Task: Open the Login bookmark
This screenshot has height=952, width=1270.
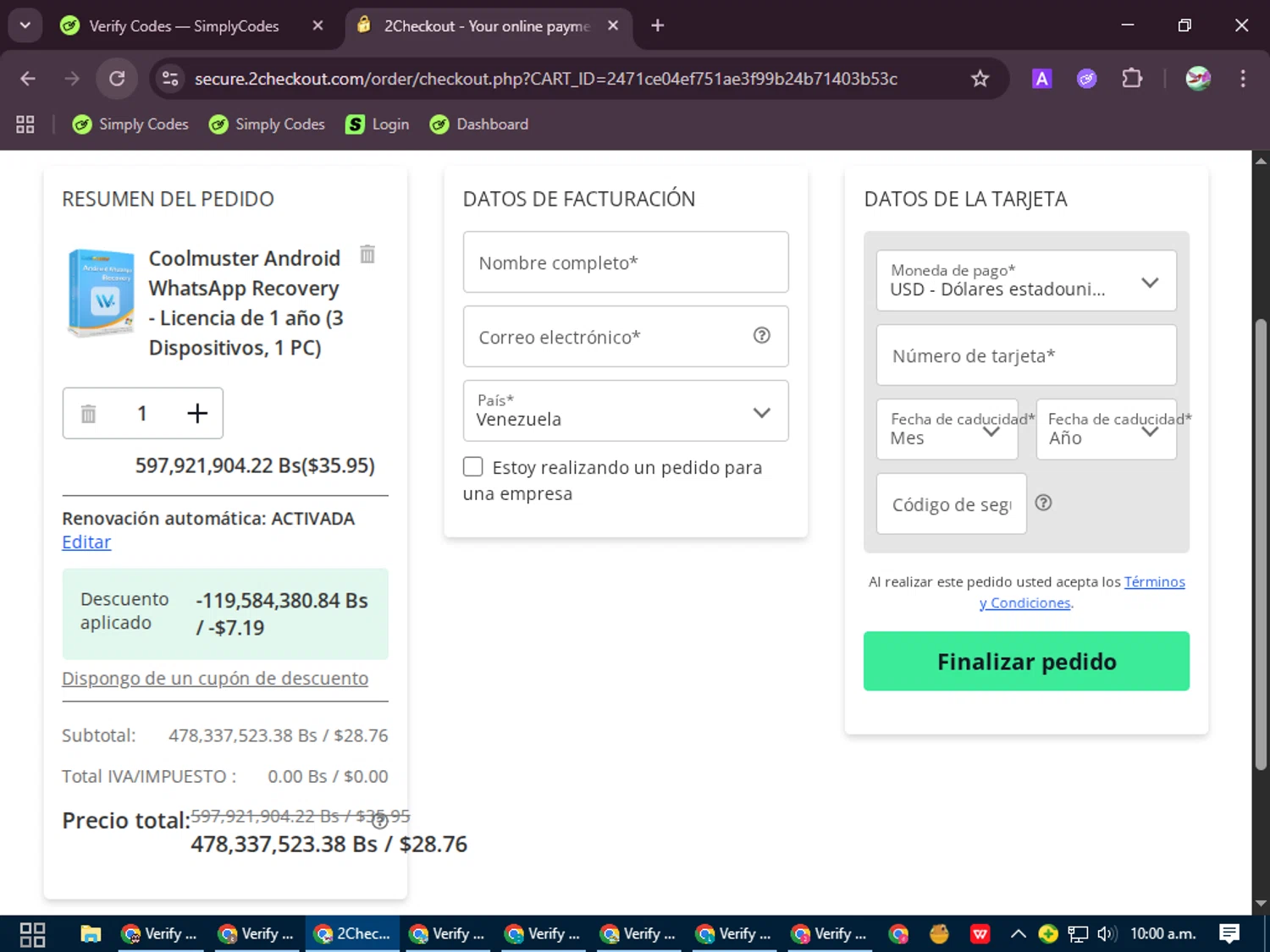Action: coord(378,124)
